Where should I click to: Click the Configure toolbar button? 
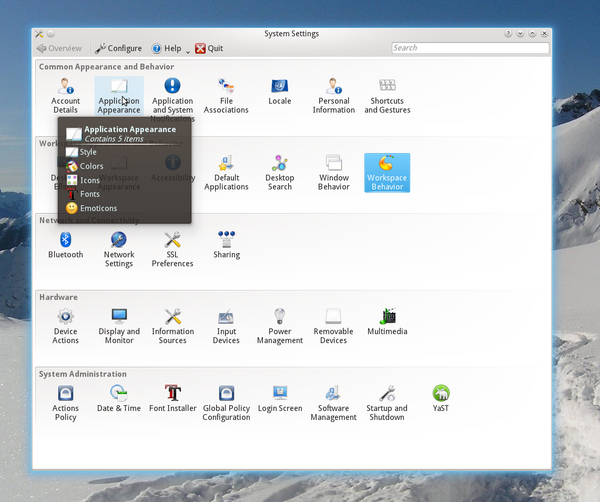(119, 48)
